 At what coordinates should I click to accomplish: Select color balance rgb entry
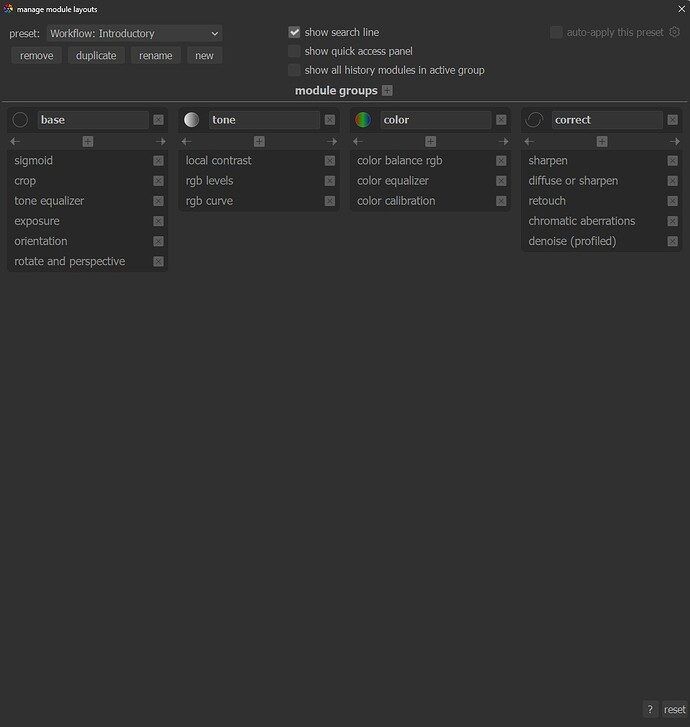400,161
